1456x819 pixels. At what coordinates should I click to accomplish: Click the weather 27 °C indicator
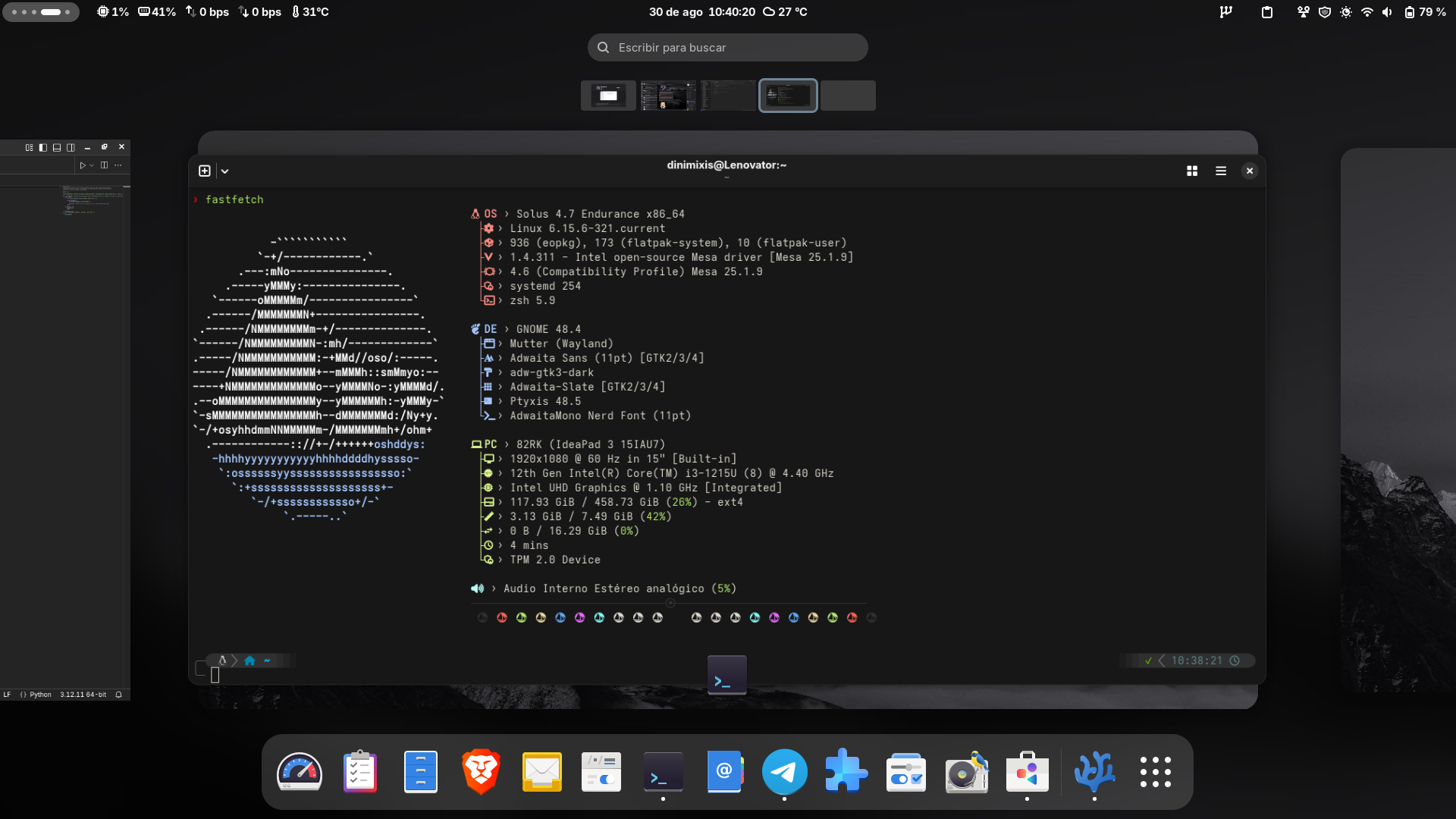(x=785, y=12)
